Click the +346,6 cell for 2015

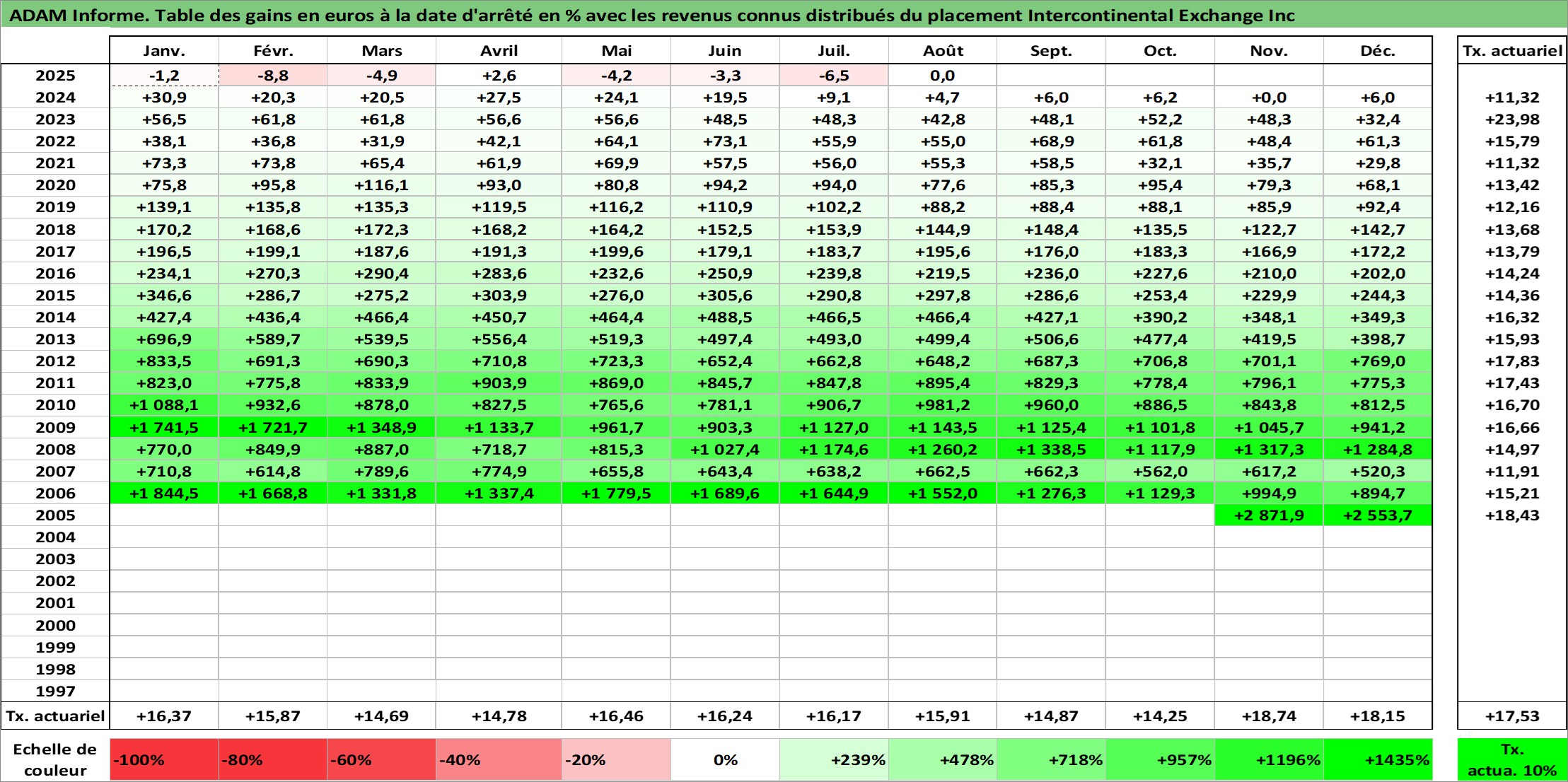(164, 296)
